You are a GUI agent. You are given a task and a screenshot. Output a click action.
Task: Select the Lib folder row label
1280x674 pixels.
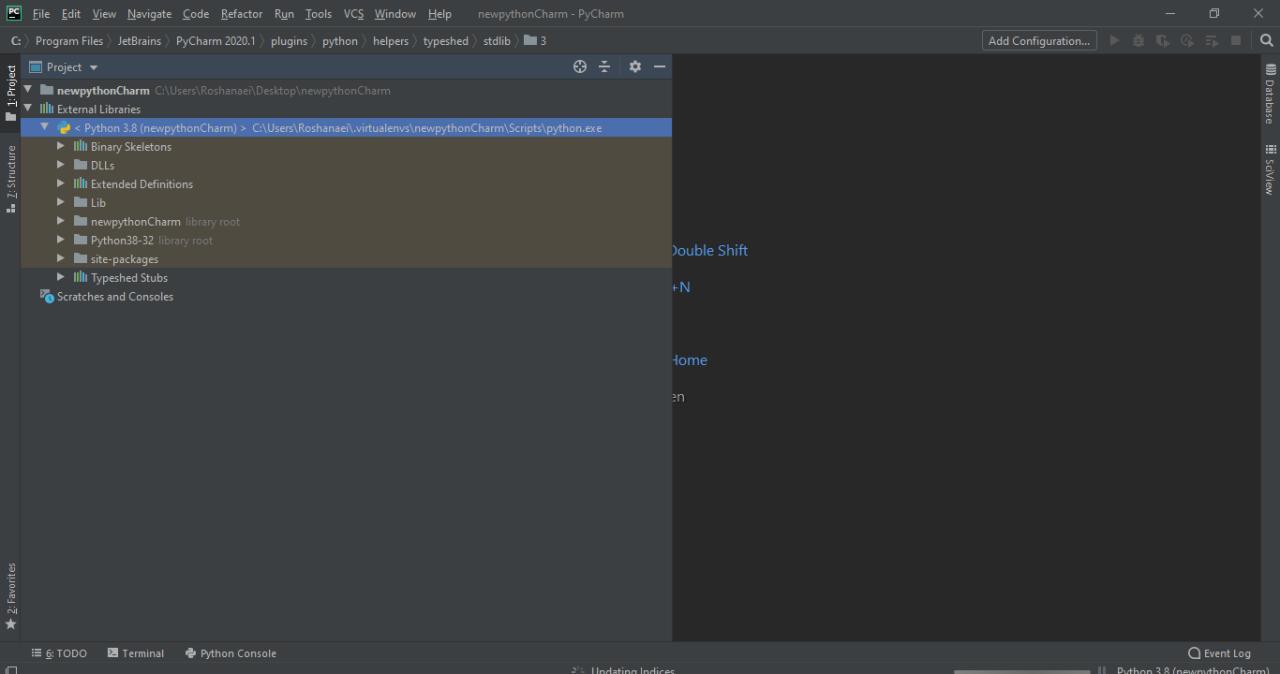(98, 203)
